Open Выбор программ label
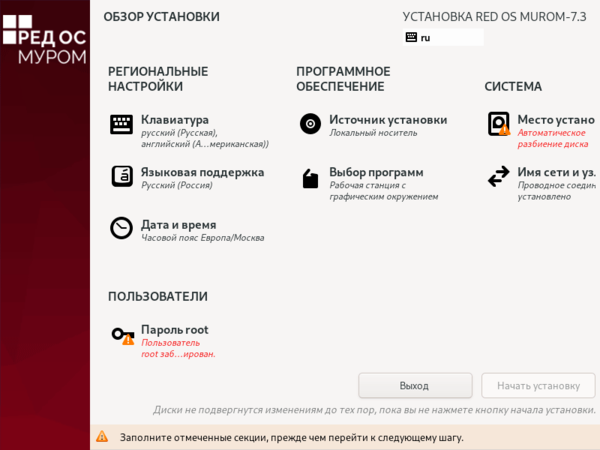 point(376,172)
